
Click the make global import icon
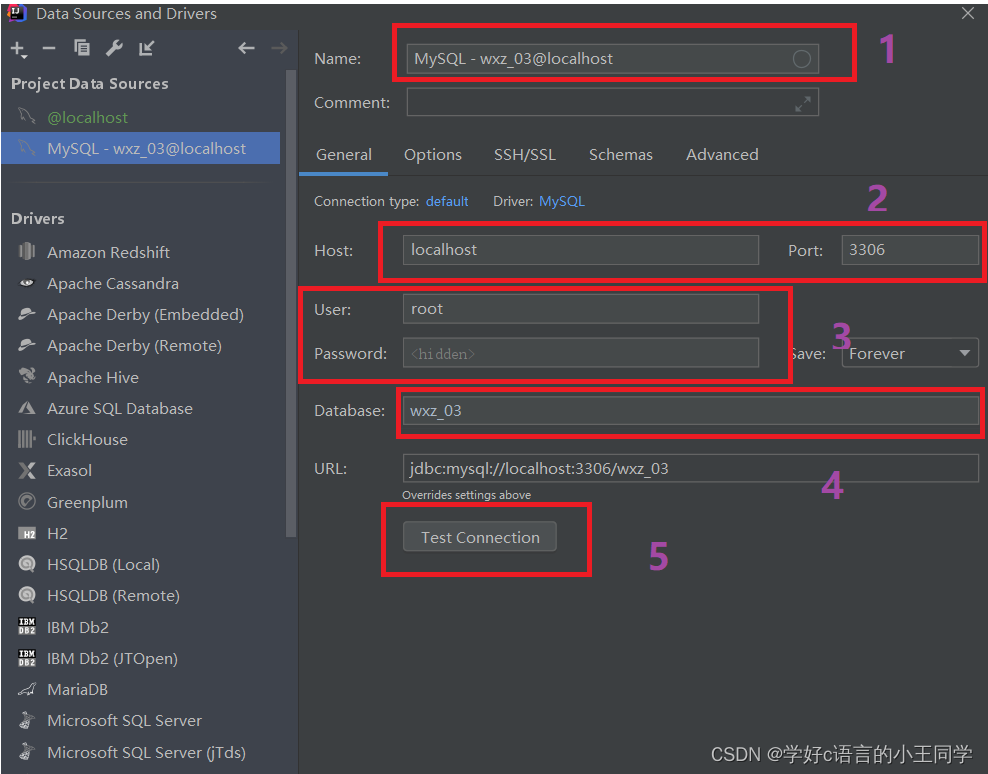[x=146, y=48]
